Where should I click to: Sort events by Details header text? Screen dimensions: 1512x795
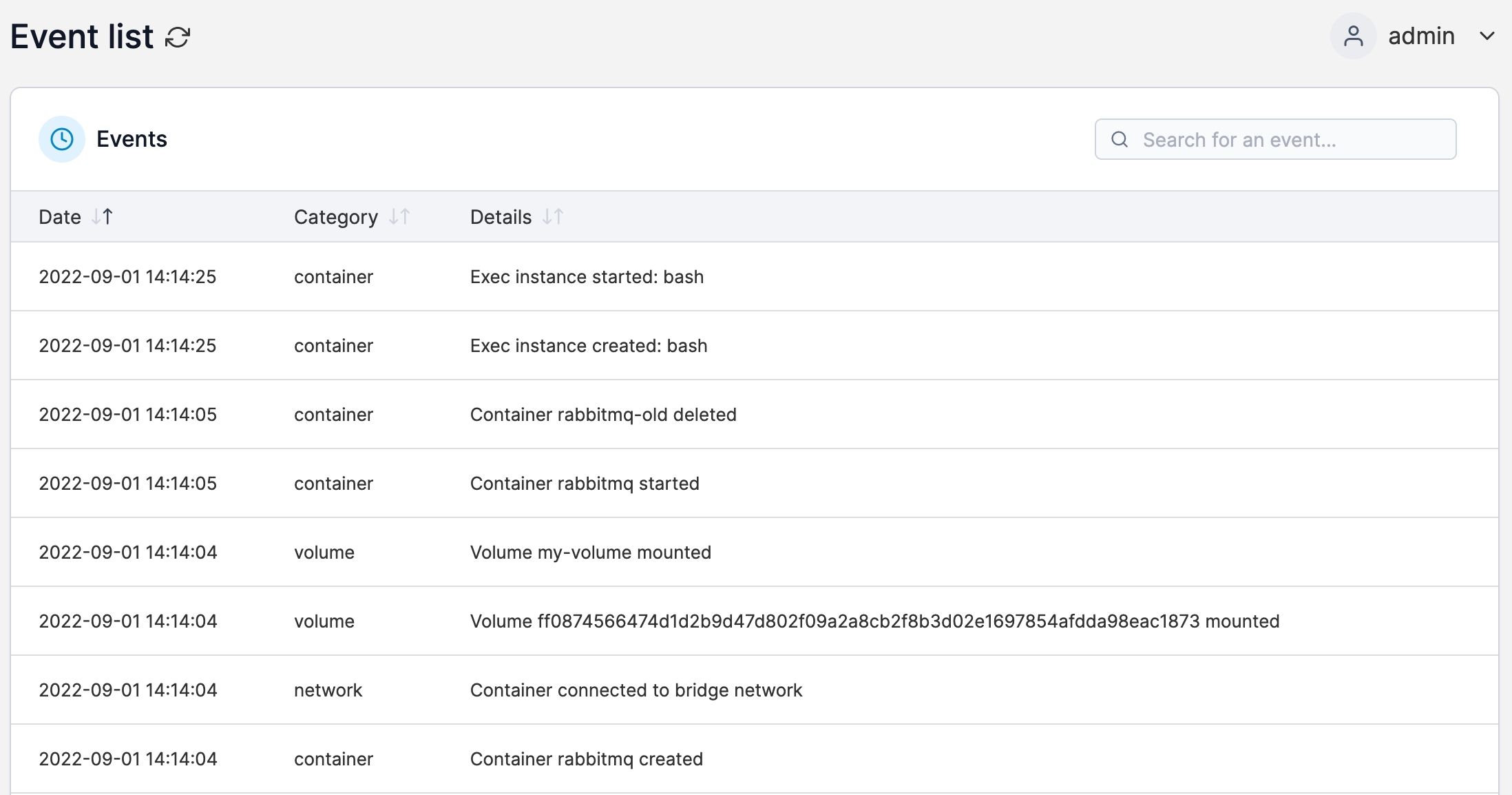pos(501,217)
